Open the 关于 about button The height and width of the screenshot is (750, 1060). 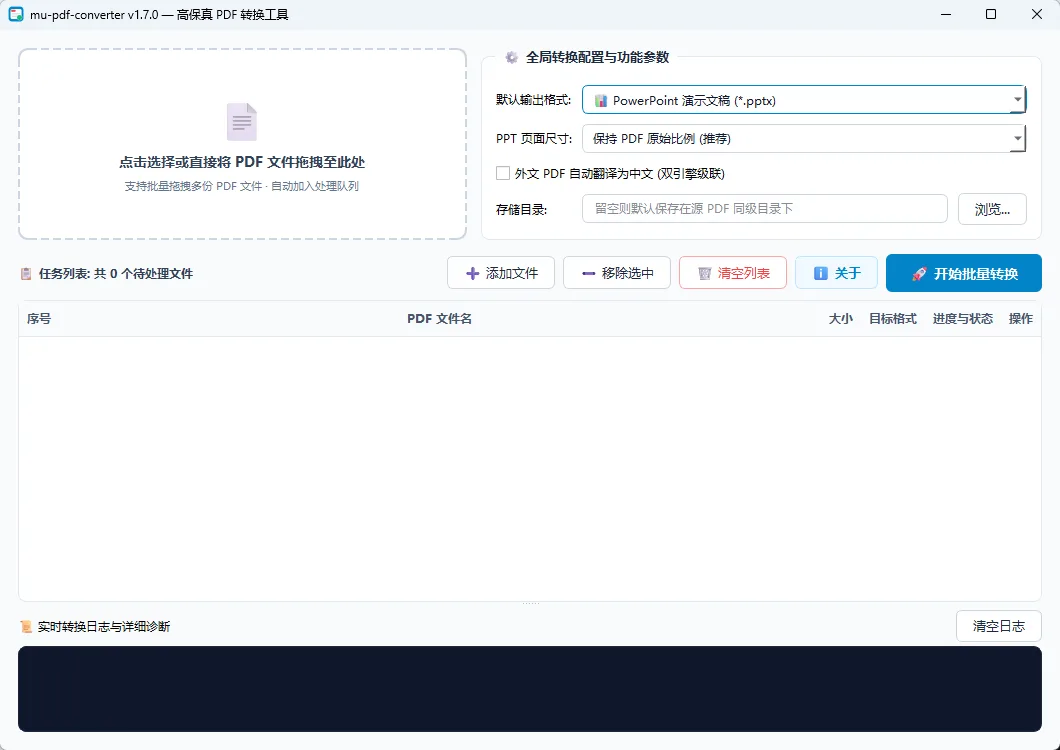point(836,273)
